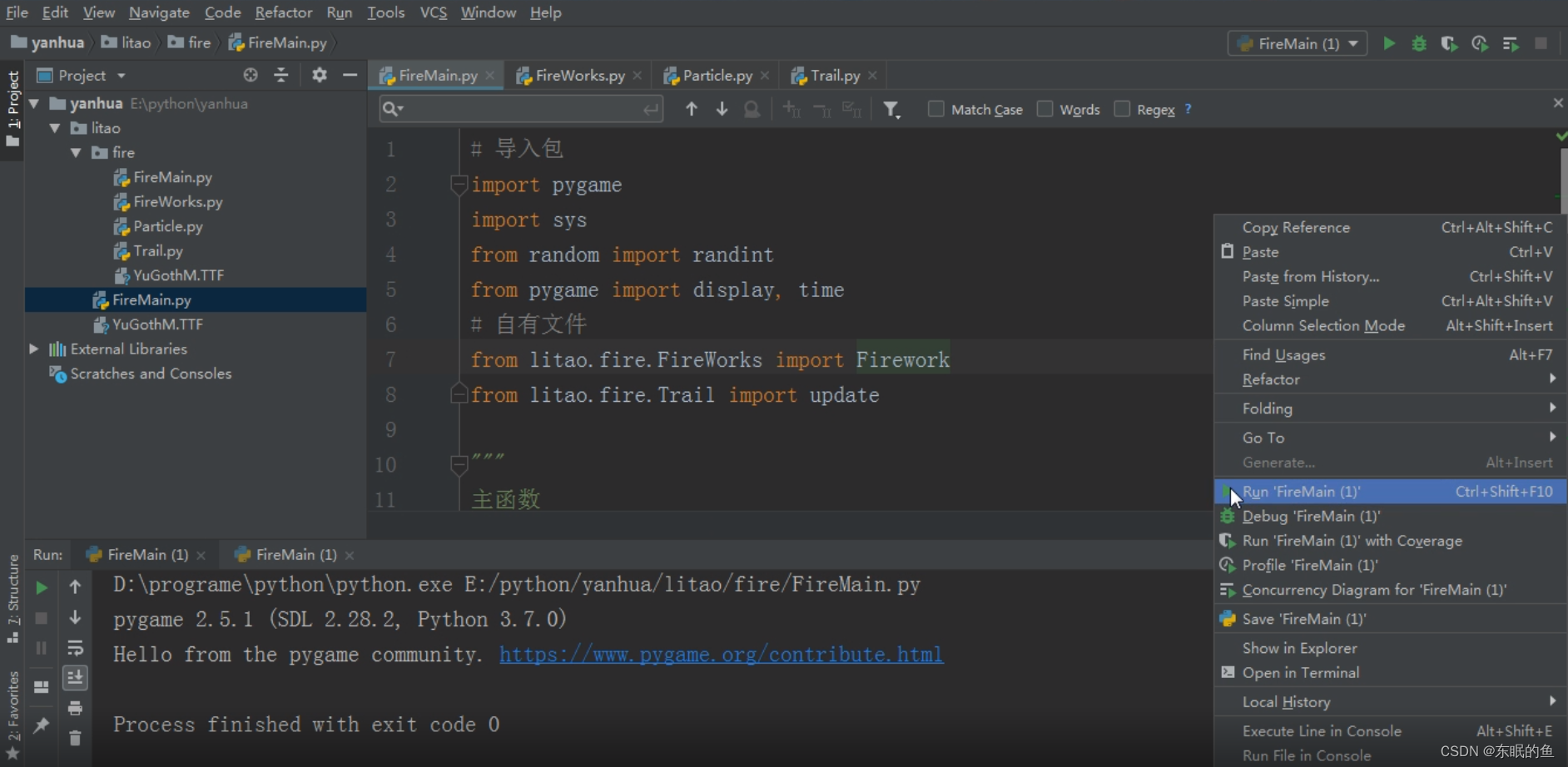Expand External Libraries node
1568x767 pixels.
click(34, 349)
